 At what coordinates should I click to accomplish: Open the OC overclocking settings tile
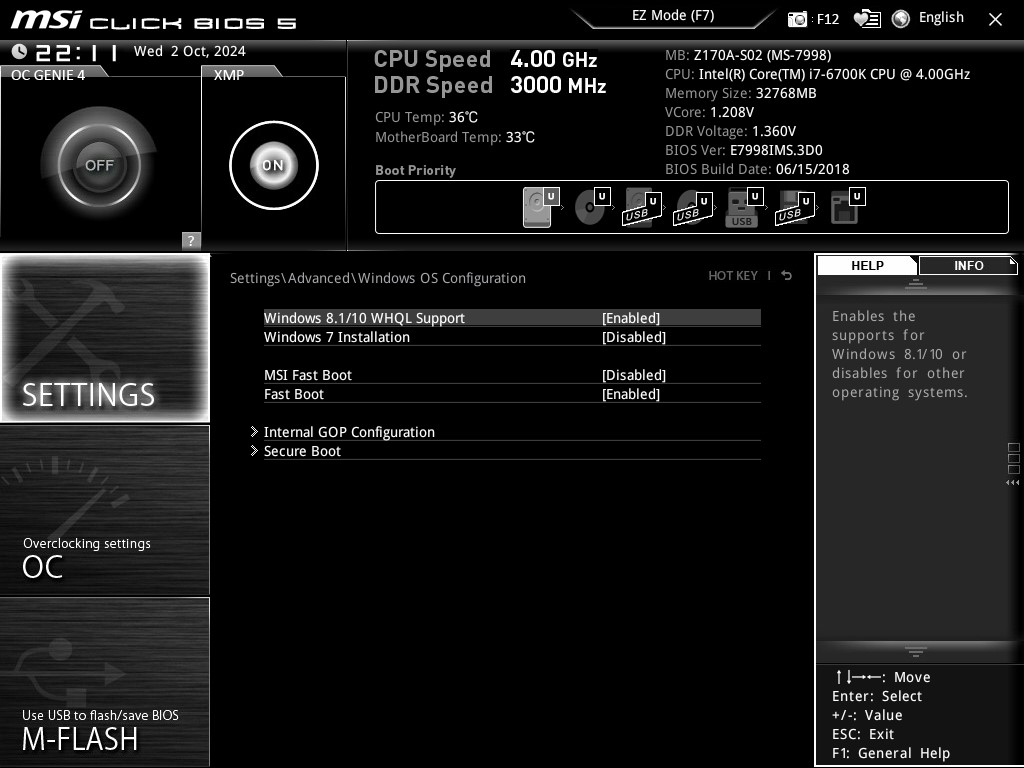(x=105, y=510)
